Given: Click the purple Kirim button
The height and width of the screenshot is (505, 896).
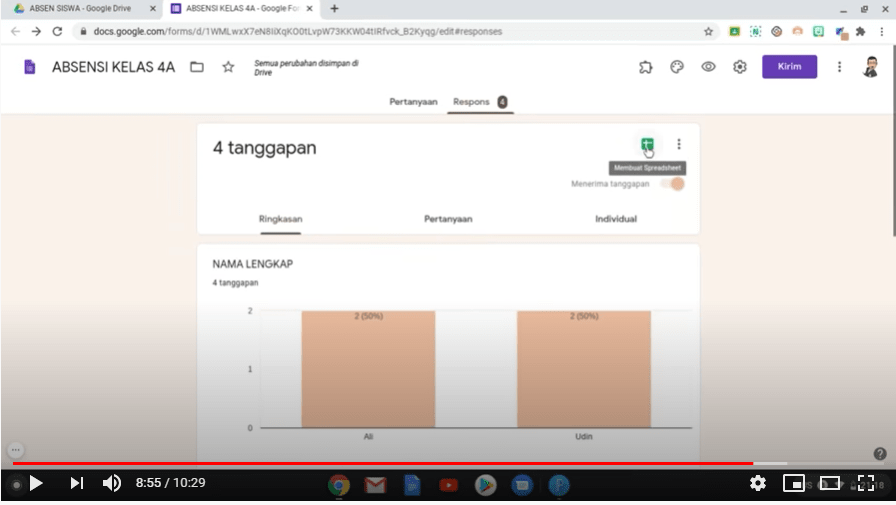Looking at the screenshot, I should tap(789, 67).
